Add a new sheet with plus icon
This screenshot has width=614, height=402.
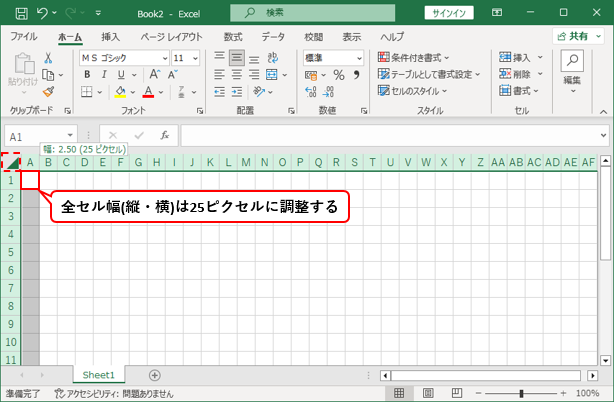155,375
